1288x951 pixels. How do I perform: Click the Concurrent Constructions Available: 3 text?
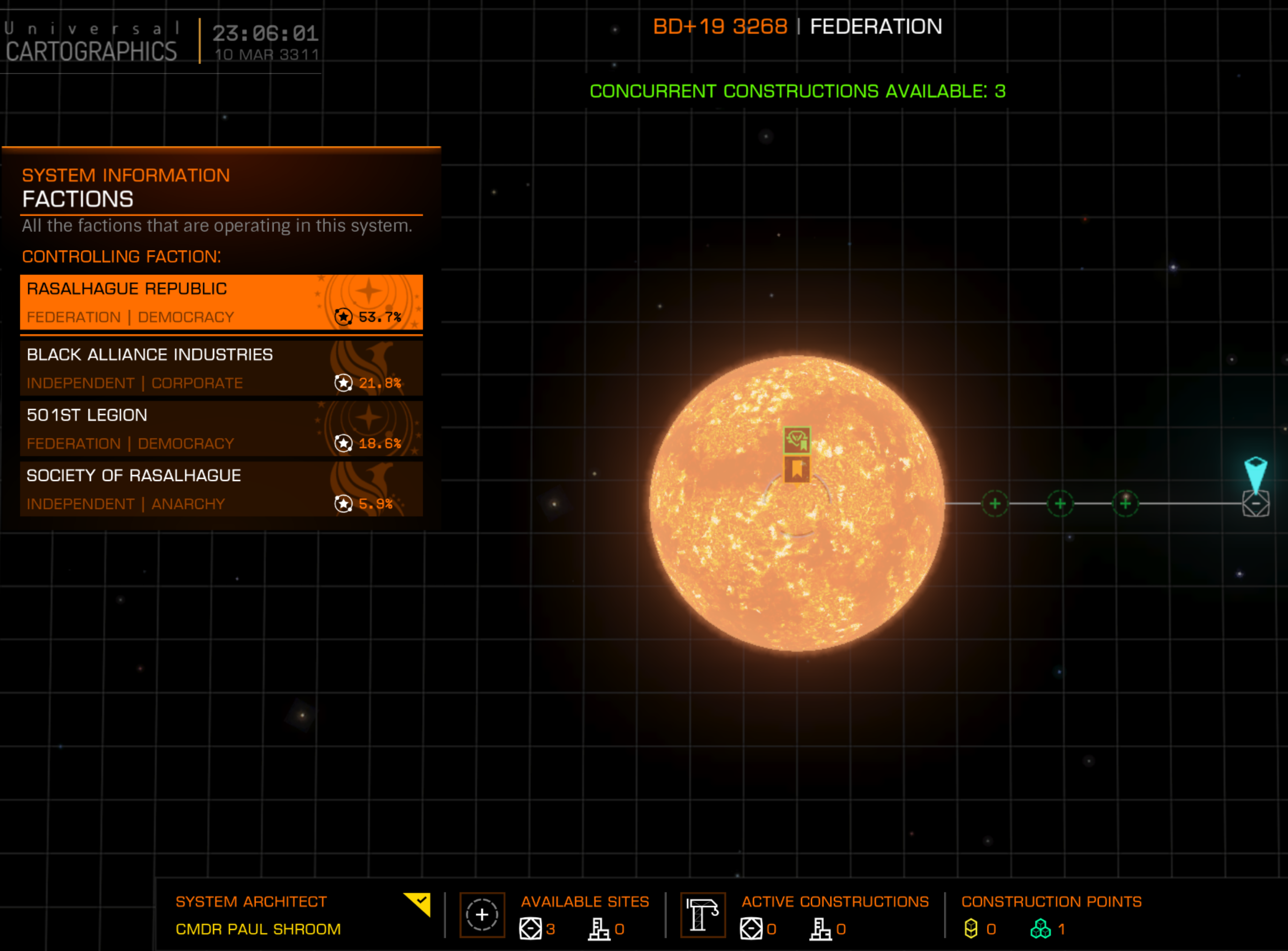[797, 91]
